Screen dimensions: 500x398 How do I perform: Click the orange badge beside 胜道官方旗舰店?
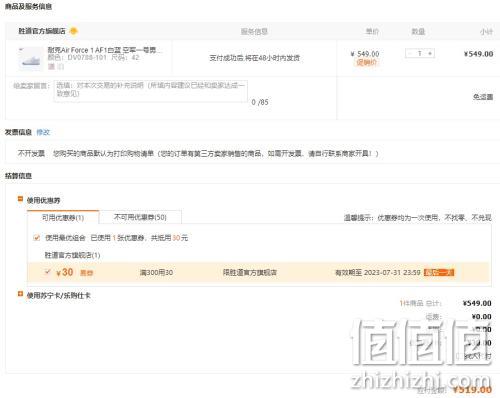[x=74, y=31]
